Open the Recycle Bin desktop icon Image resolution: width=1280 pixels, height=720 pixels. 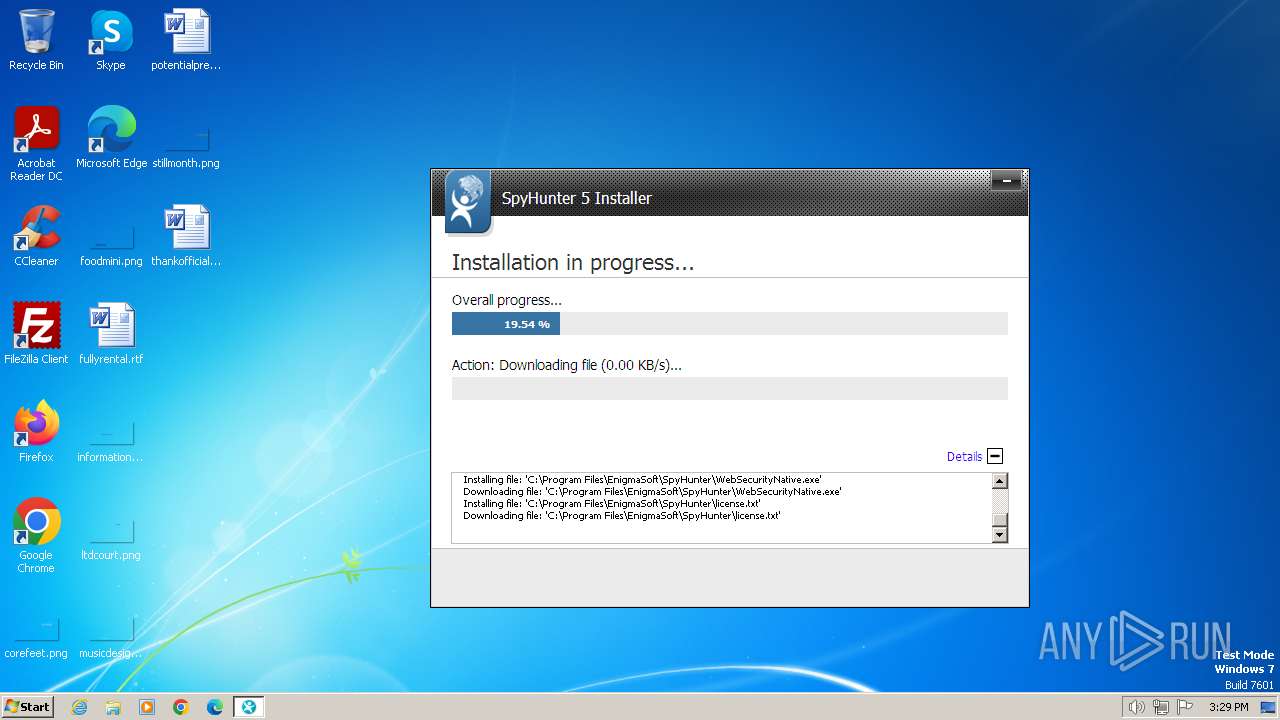36,40
